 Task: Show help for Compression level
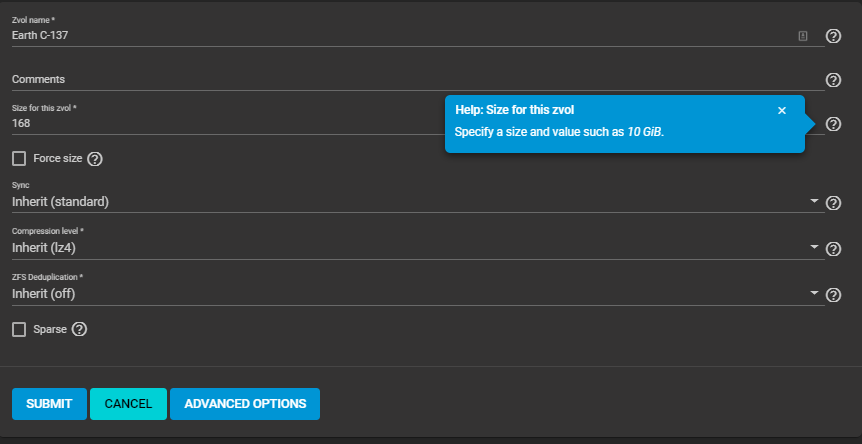coord(833,249)
